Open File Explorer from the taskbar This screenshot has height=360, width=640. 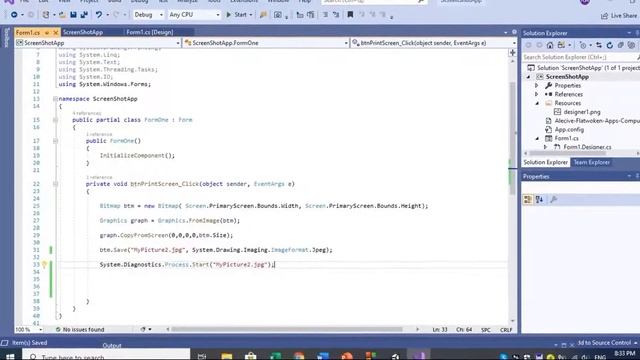coord(227,356)
